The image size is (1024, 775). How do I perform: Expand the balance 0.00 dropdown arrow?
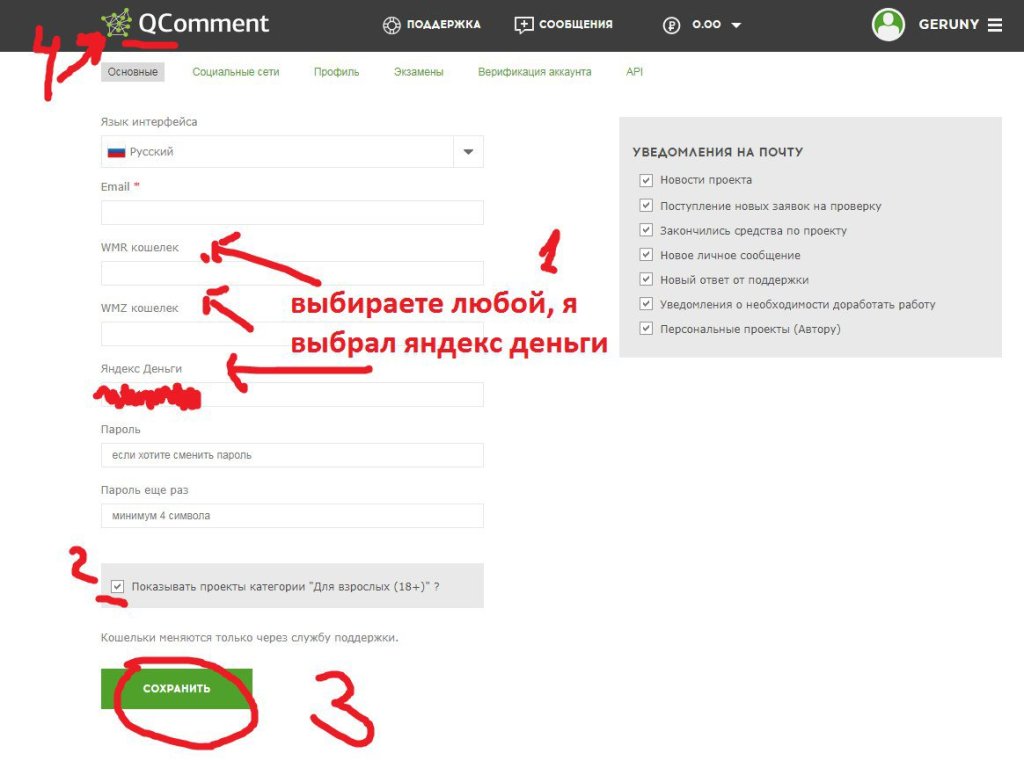(736, 25)
